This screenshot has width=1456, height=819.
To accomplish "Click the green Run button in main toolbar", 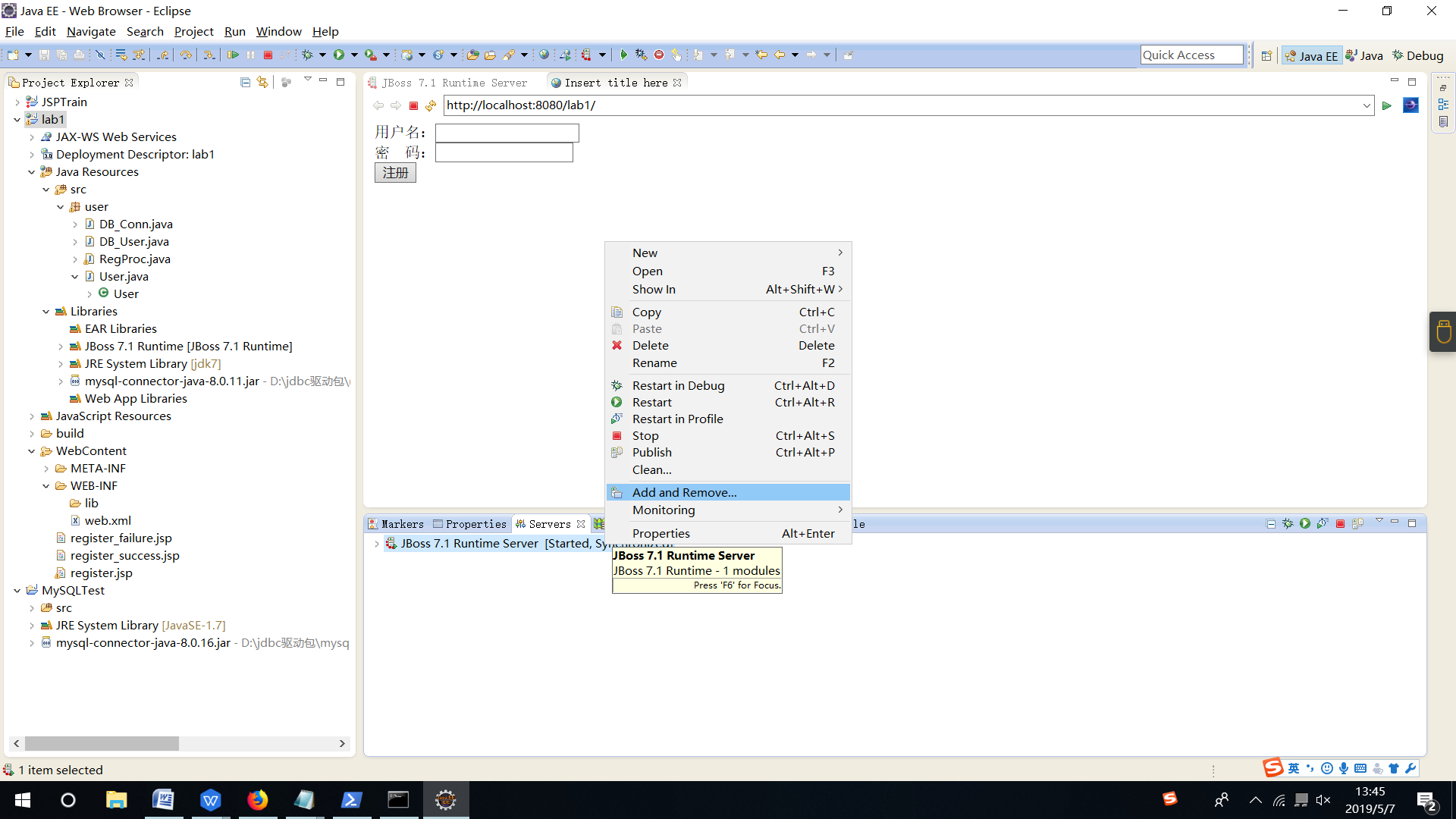I will click(339, 55).
